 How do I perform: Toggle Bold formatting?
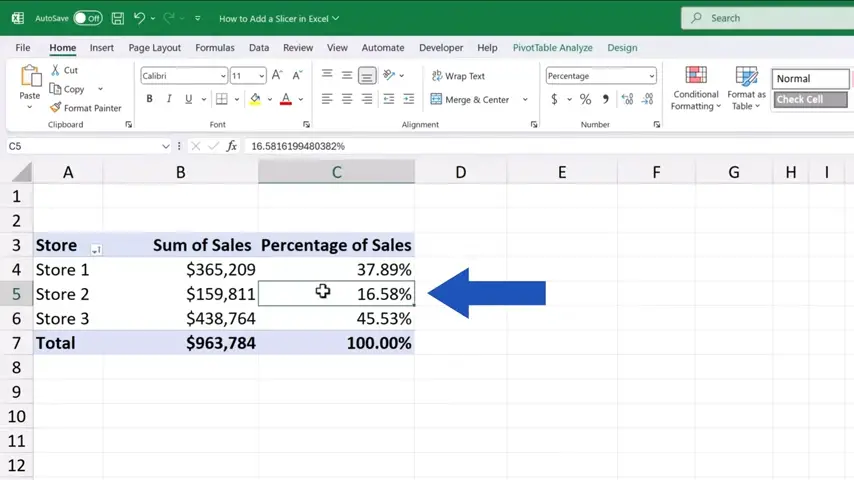pos(150,99)
